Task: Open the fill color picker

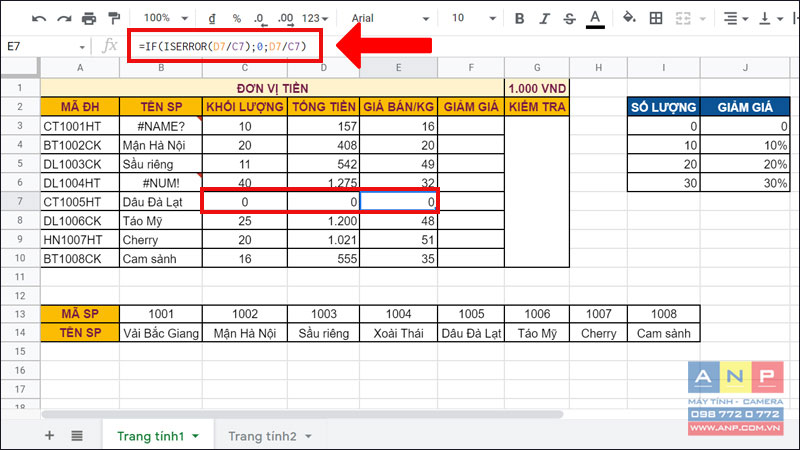Action: 629,18
